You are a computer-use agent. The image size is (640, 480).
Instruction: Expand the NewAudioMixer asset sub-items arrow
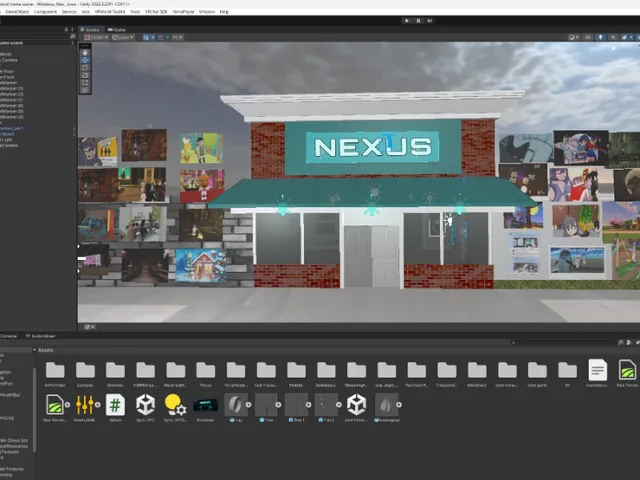pos(98,404)
